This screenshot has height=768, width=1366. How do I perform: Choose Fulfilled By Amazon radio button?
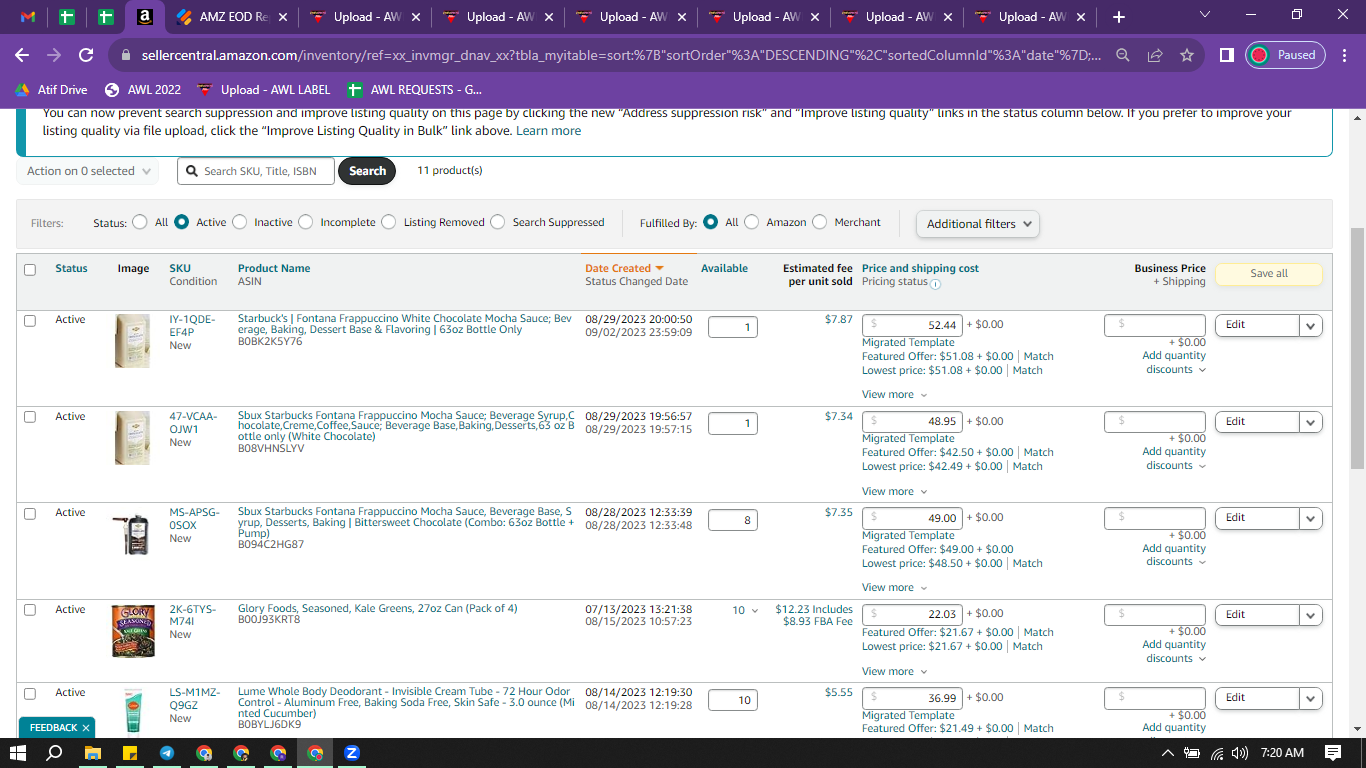click(751, 223)
